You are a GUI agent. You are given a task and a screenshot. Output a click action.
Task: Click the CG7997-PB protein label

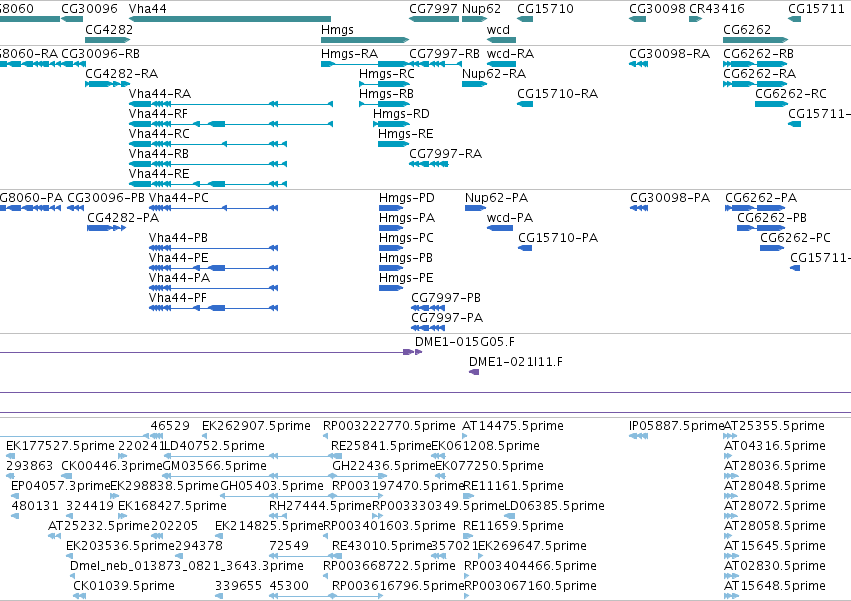point(446,299)
